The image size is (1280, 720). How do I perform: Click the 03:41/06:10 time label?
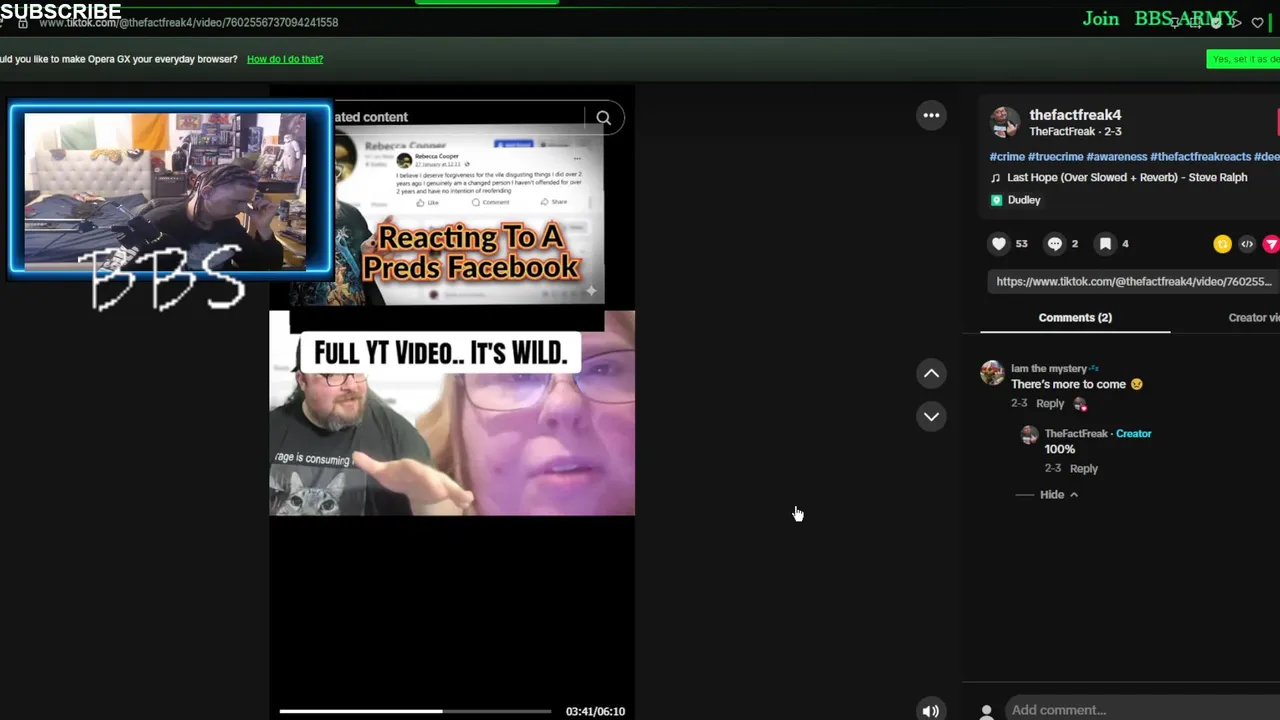click(595, 711)
